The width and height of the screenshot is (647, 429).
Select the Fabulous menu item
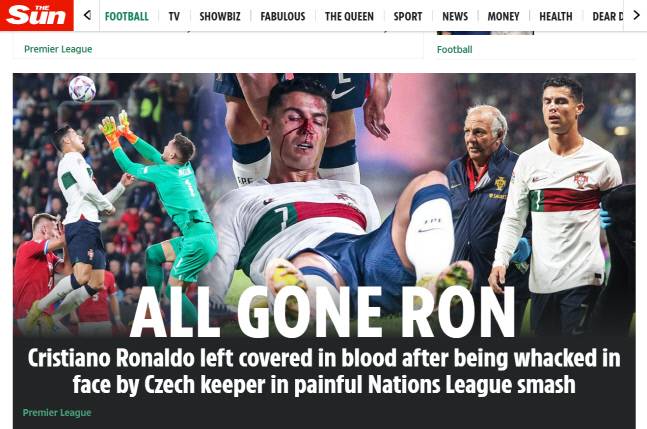(283, 16)
